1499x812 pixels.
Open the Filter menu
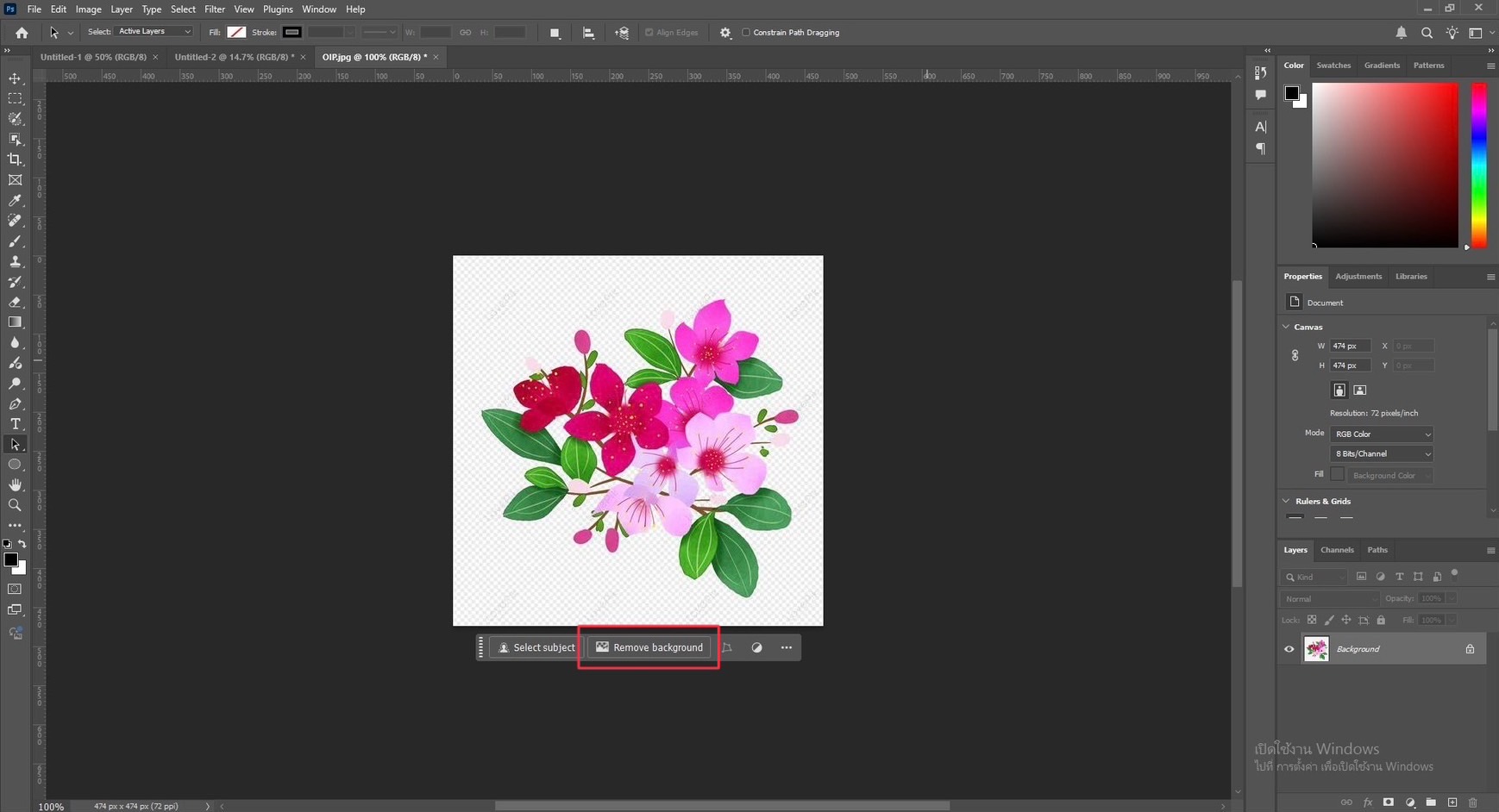214,9
